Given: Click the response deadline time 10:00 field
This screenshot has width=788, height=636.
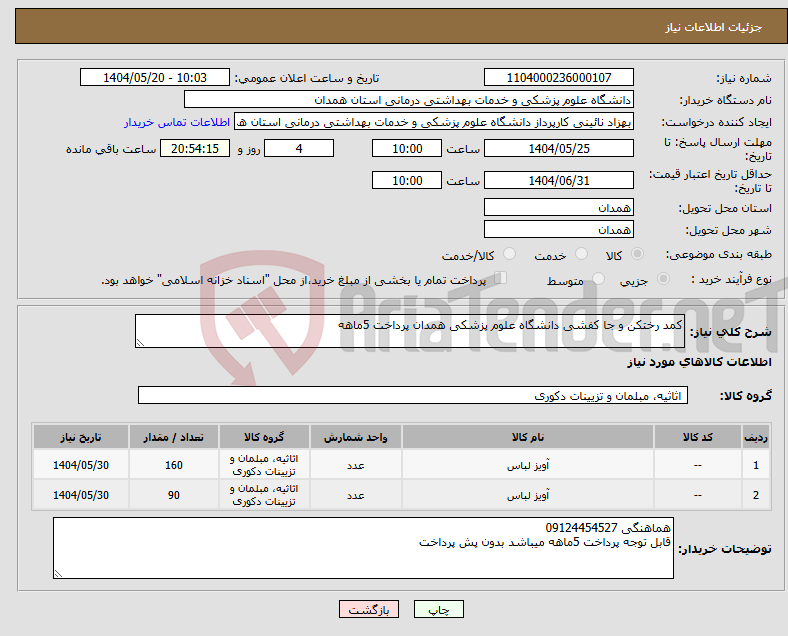Looking at the screenshot, I should tap(407, 148).
